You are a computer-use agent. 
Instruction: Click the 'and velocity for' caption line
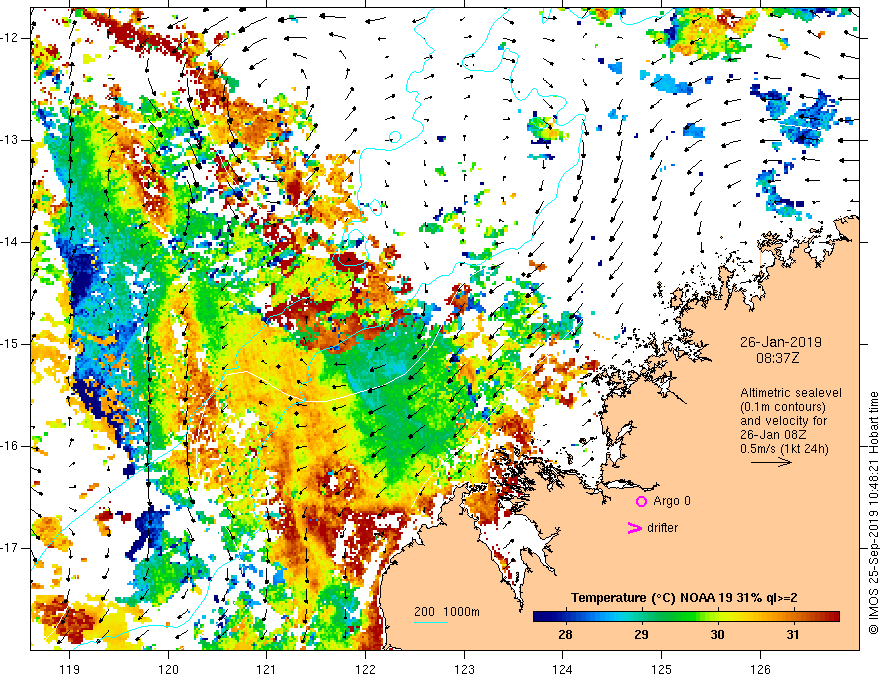[x=783, y=421]
